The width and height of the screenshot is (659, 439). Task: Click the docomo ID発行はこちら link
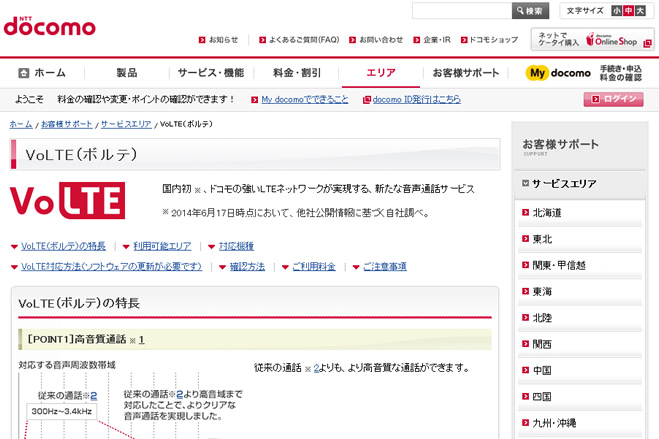[416, 100]
